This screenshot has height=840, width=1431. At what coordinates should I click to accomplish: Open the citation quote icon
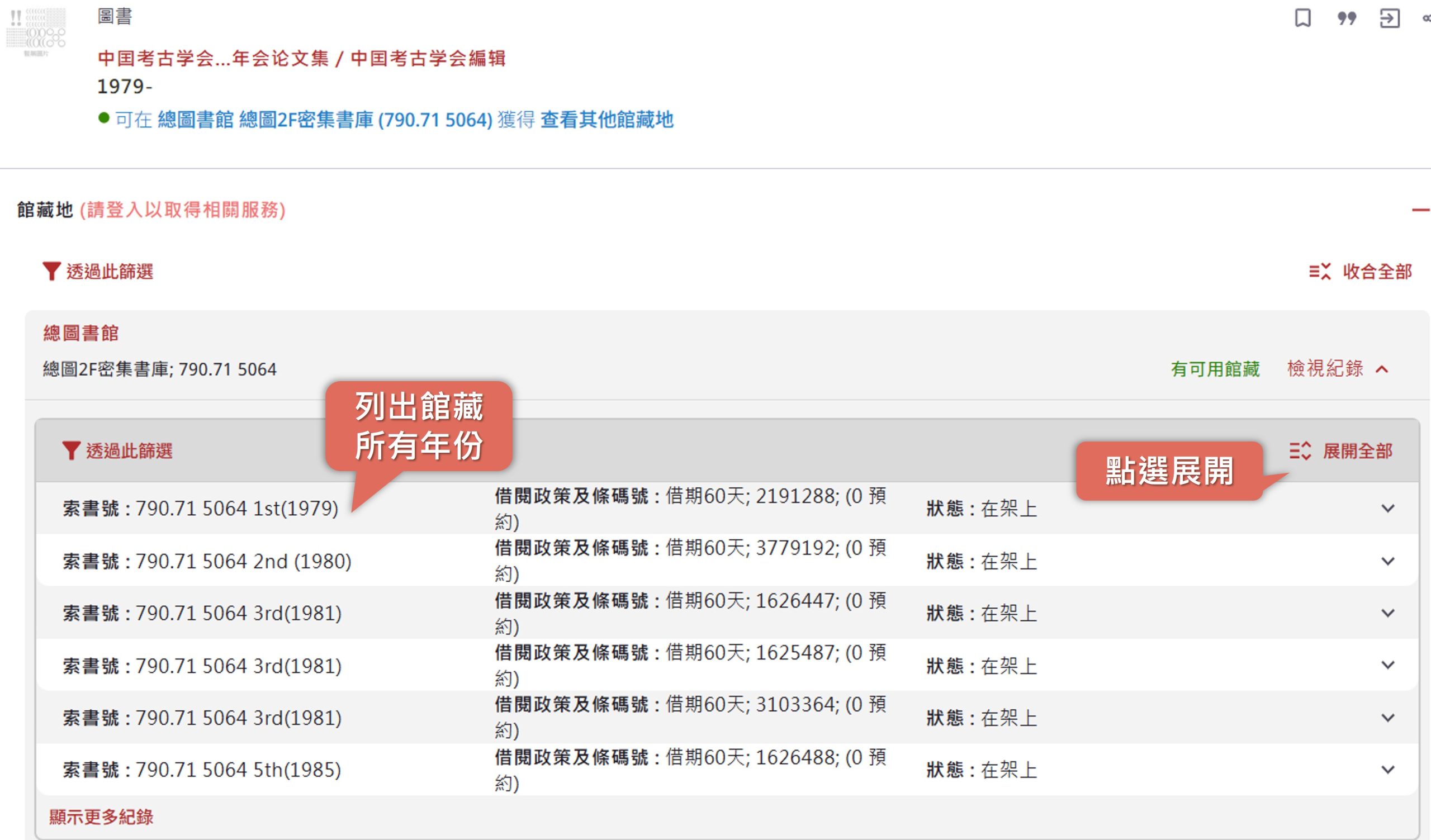[x=1347, y=18]
